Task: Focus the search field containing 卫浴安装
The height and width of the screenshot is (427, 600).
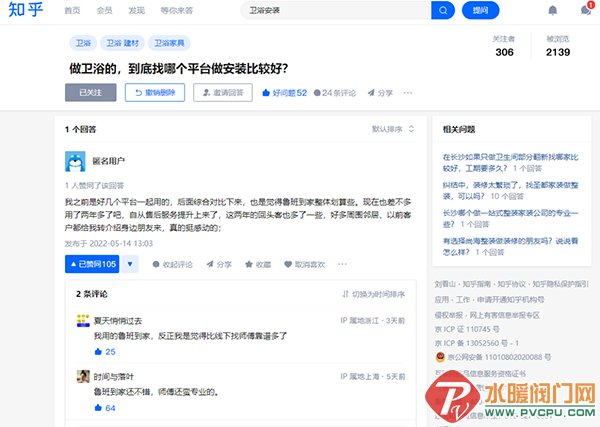Action: 336,10
